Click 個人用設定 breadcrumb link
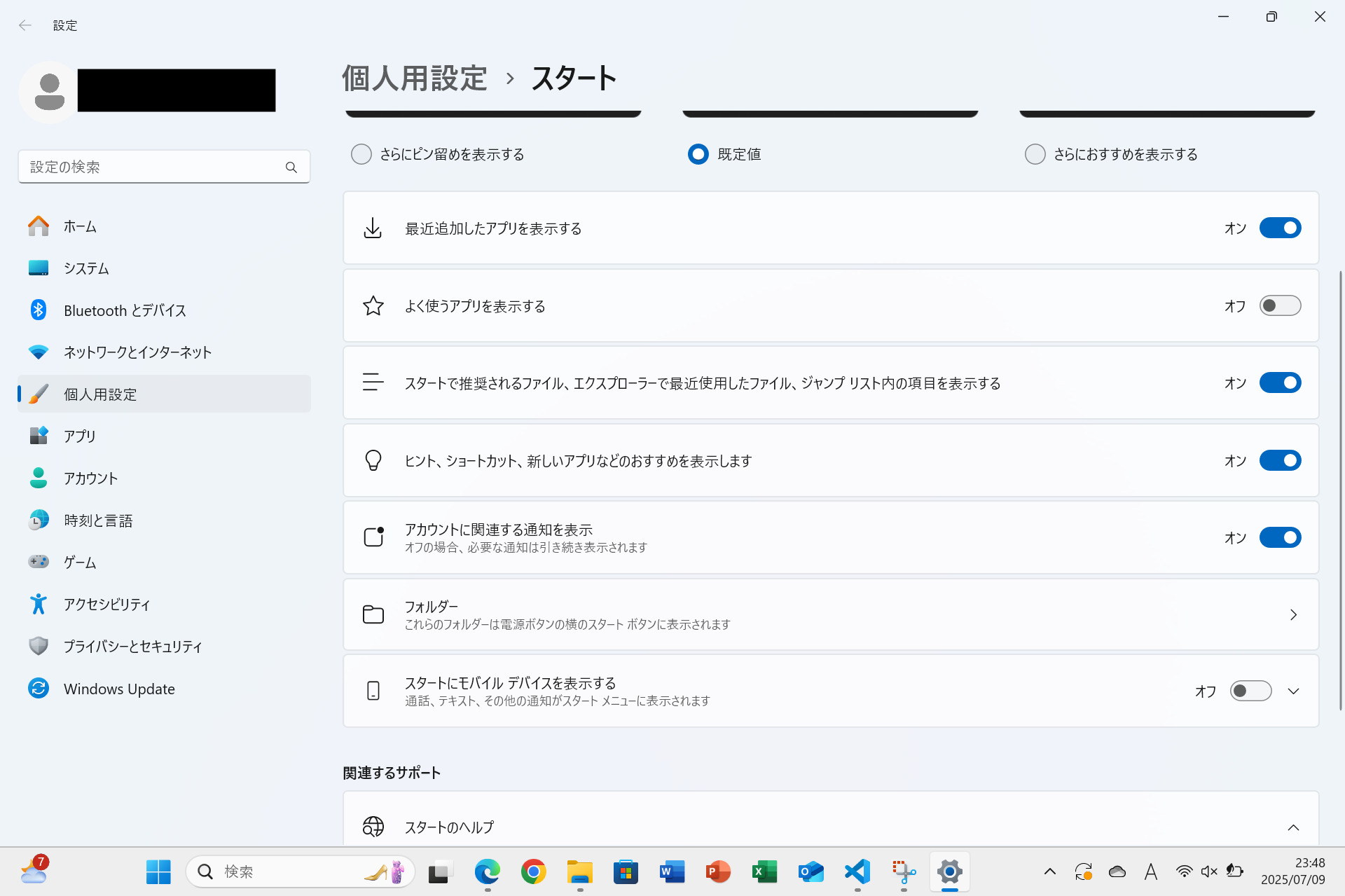 [x=415, y=78]
